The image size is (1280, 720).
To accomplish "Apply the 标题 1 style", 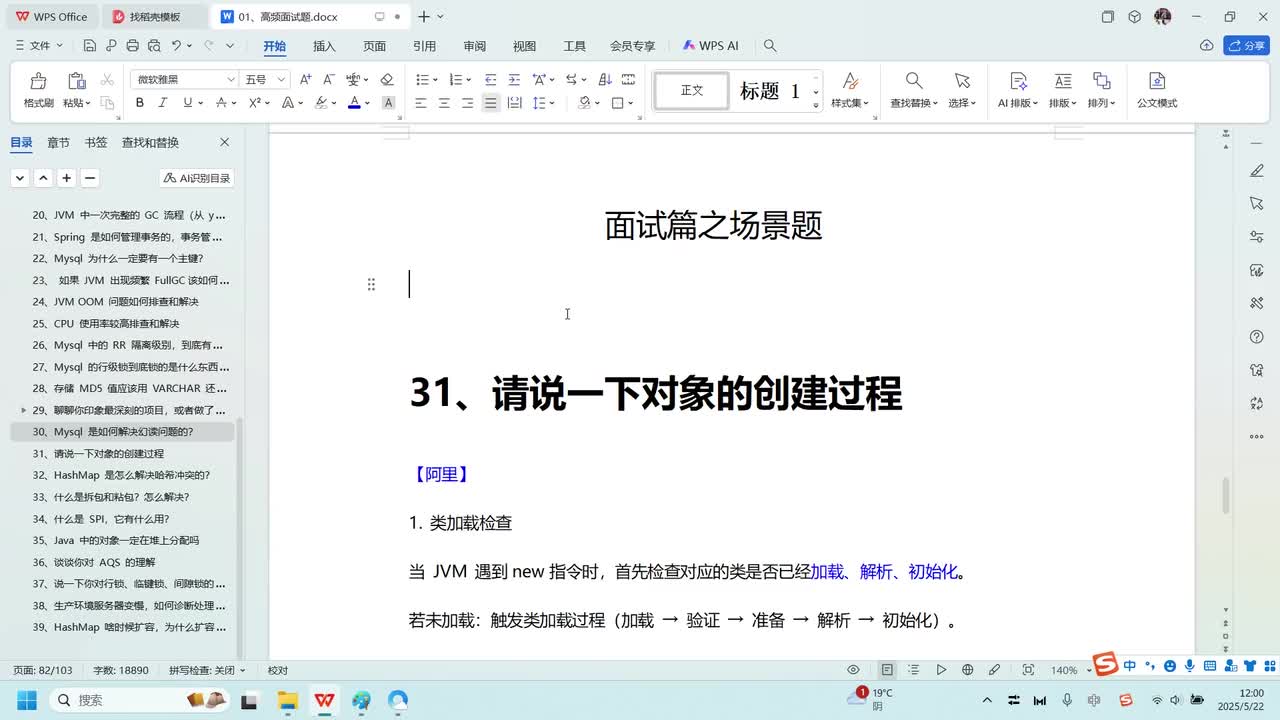I will tap(769, 91).
